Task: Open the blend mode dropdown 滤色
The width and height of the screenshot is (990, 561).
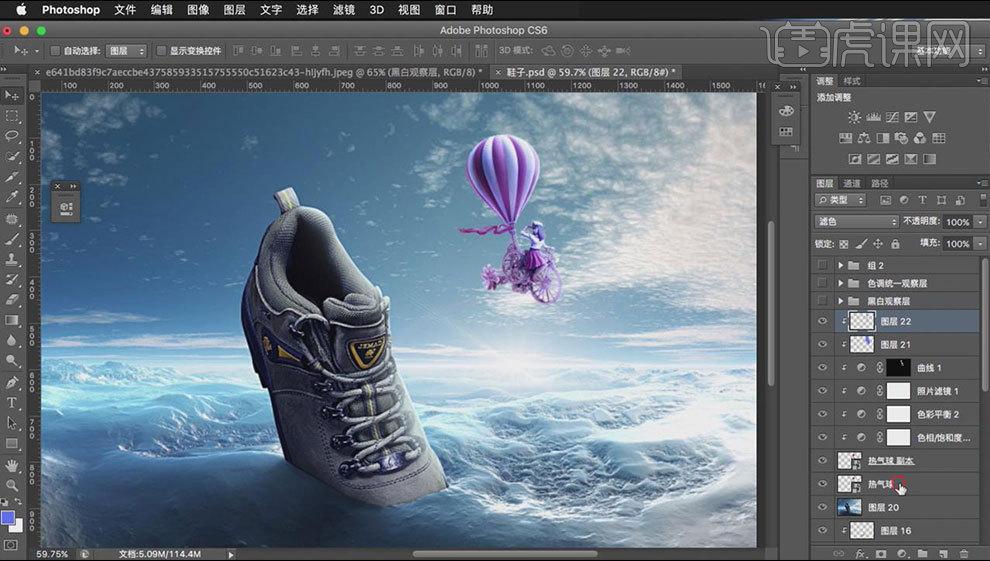Action: 857,221
